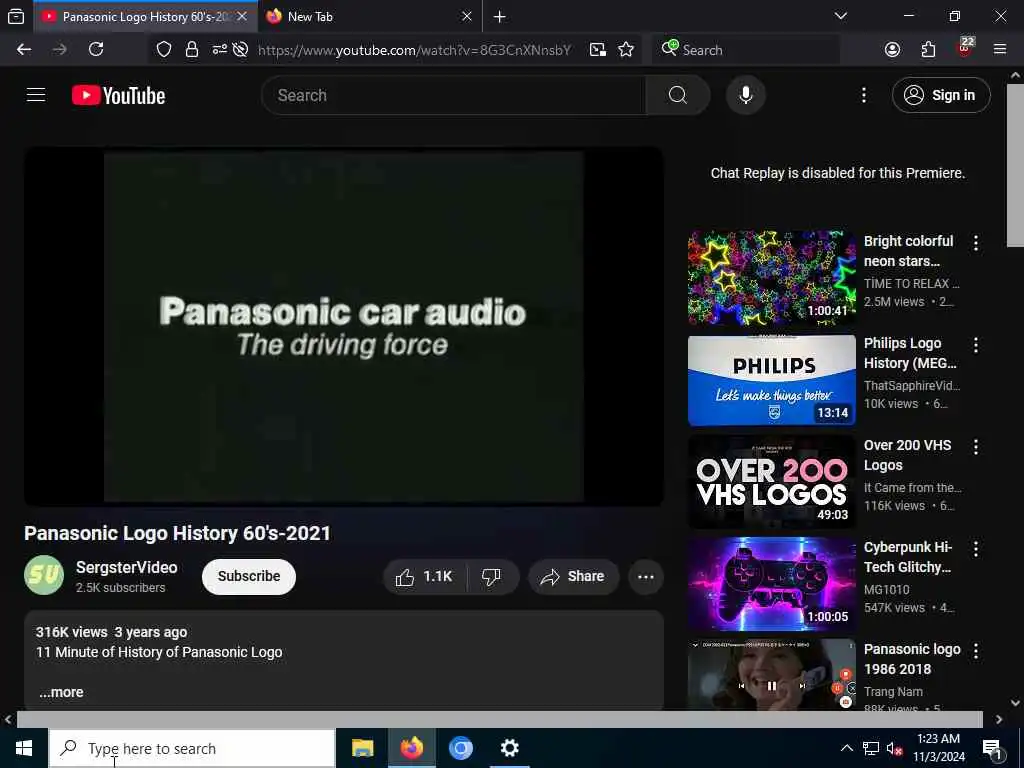The width and height of the screenshot is (1024, 768).
Task: Click the YouTube search magnifier button
Action: pos(677,95)
